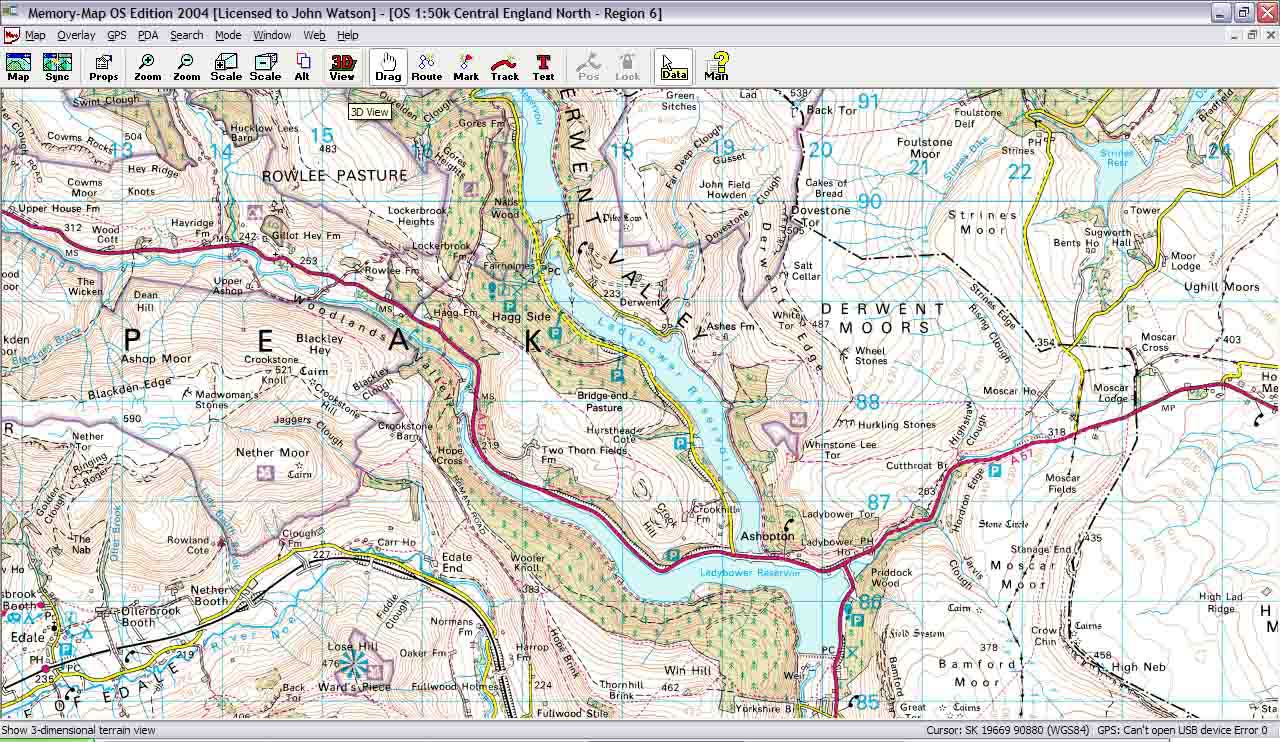Image resolution: width=1280 pixels, height=742 pixels.
Task: Select the Sync toolbar icon
Action: click(57, 67)
